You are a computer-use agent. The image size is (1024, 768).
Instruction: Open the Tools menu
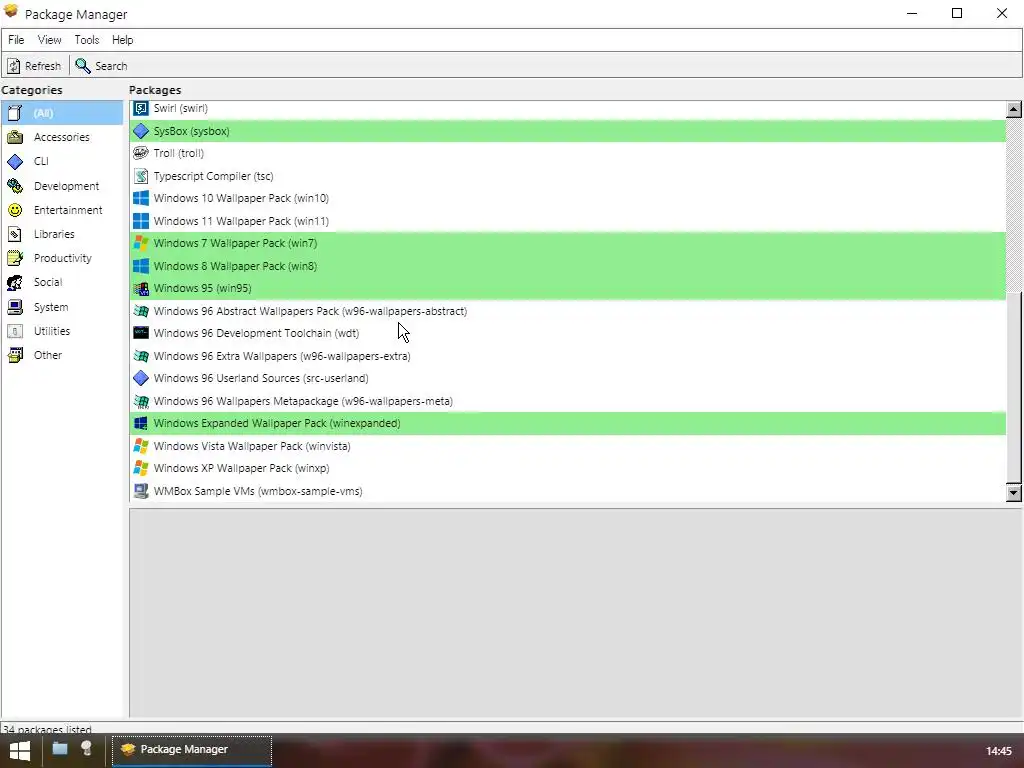[x=87, y=40]
